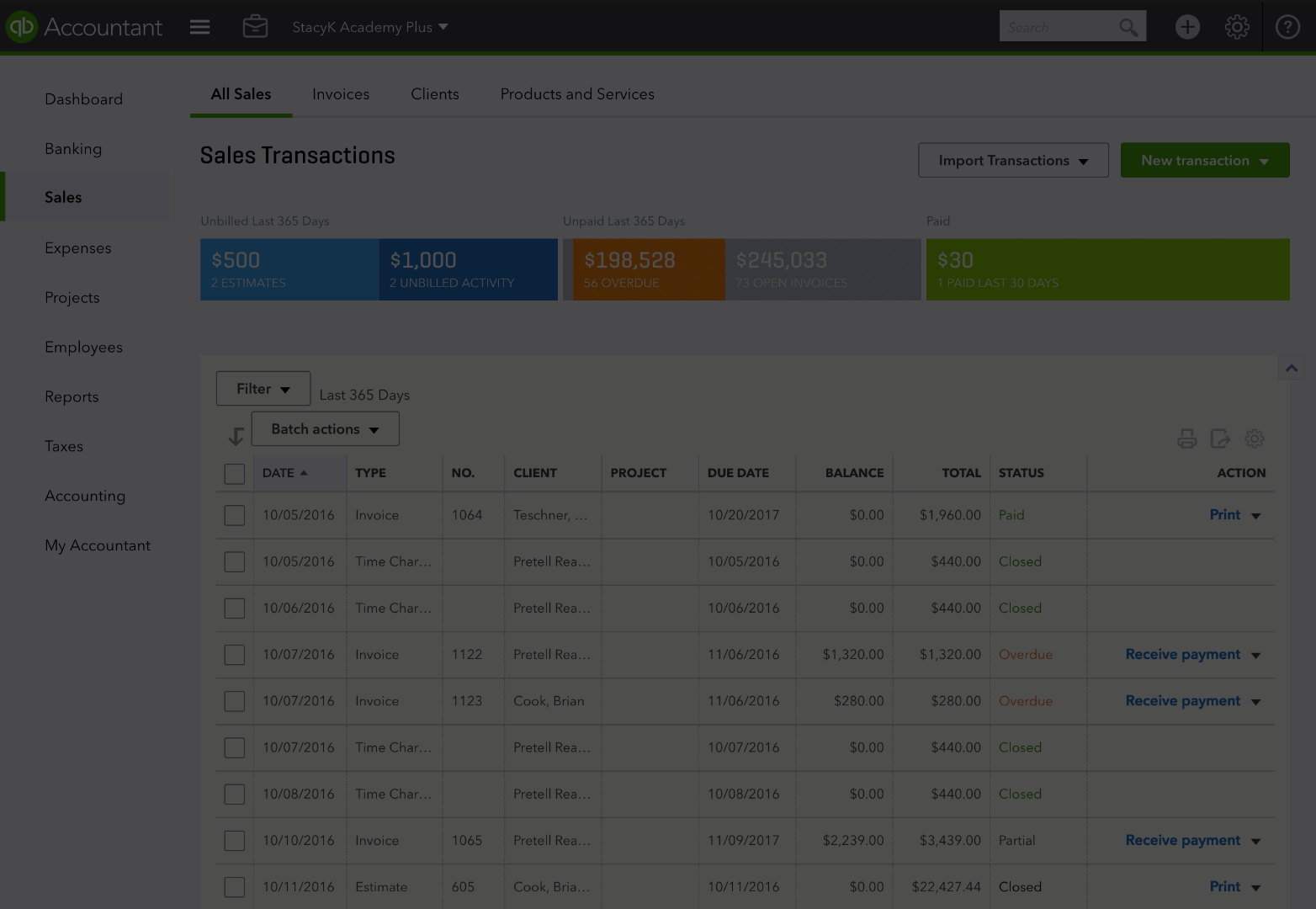Tick the checkbox for invoice 1123 row

[x=235, y=701]
